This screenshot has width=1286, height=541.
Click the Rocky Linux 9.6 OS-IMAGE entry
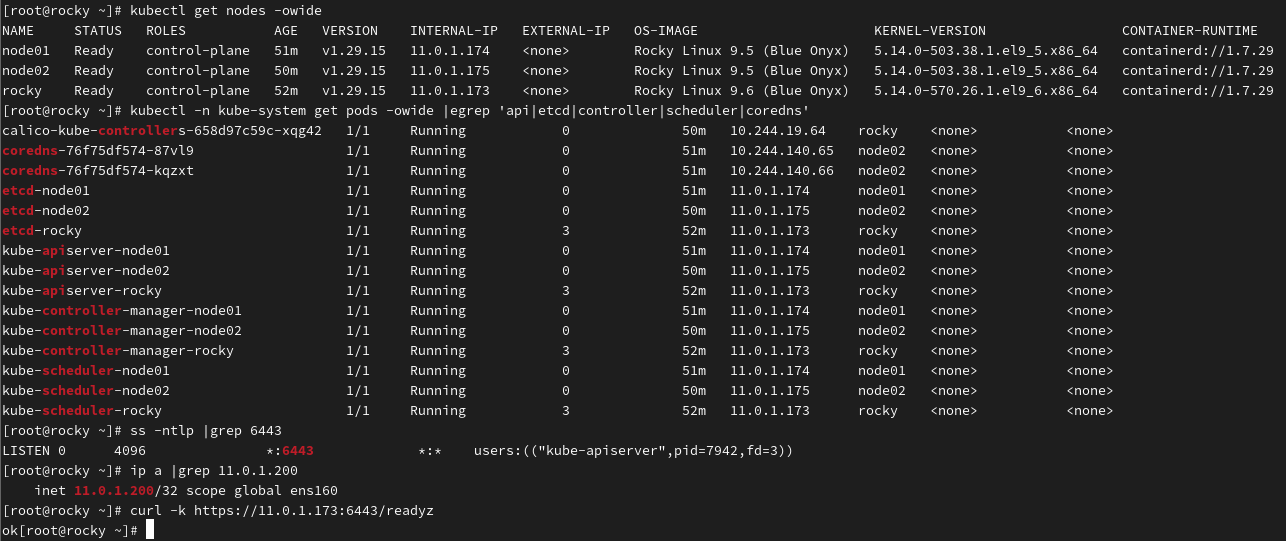[741, 90]
